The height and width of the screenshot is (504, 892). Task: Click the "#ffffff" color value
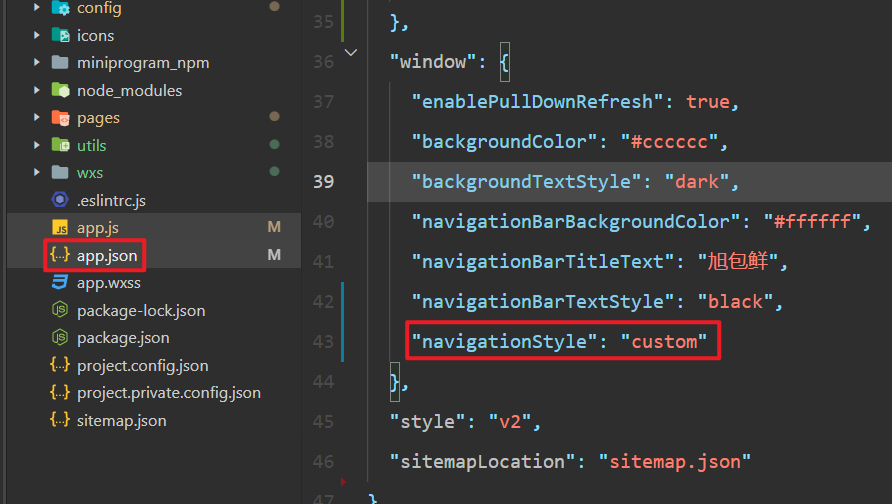point(812,221)
